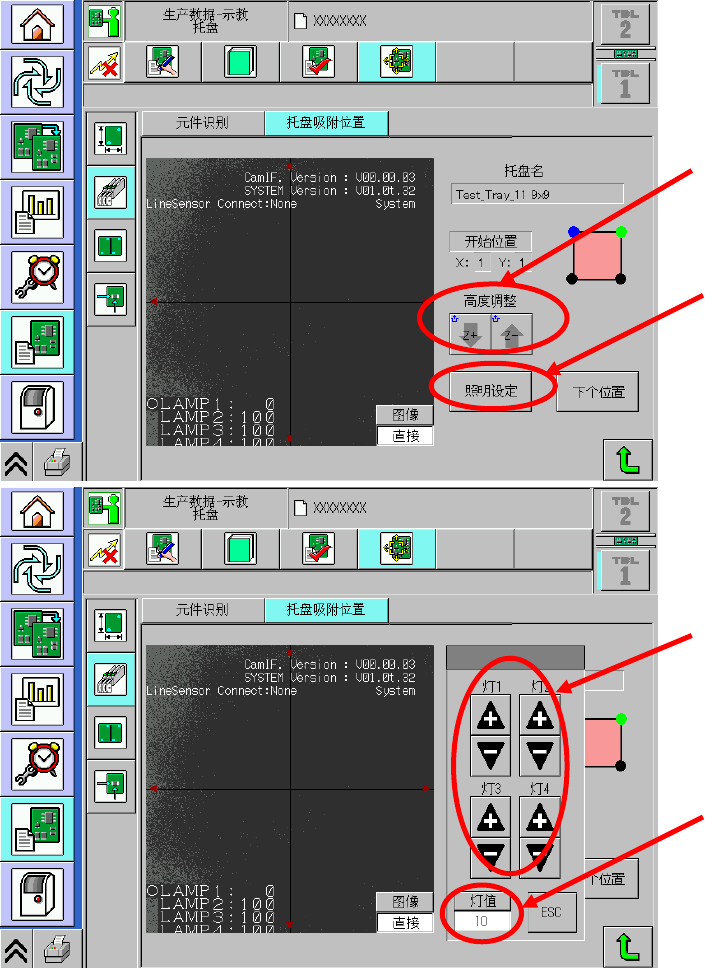Click green return arrow in upper screenshot
The height and width of the screenshot is (968, 705).
627,460
